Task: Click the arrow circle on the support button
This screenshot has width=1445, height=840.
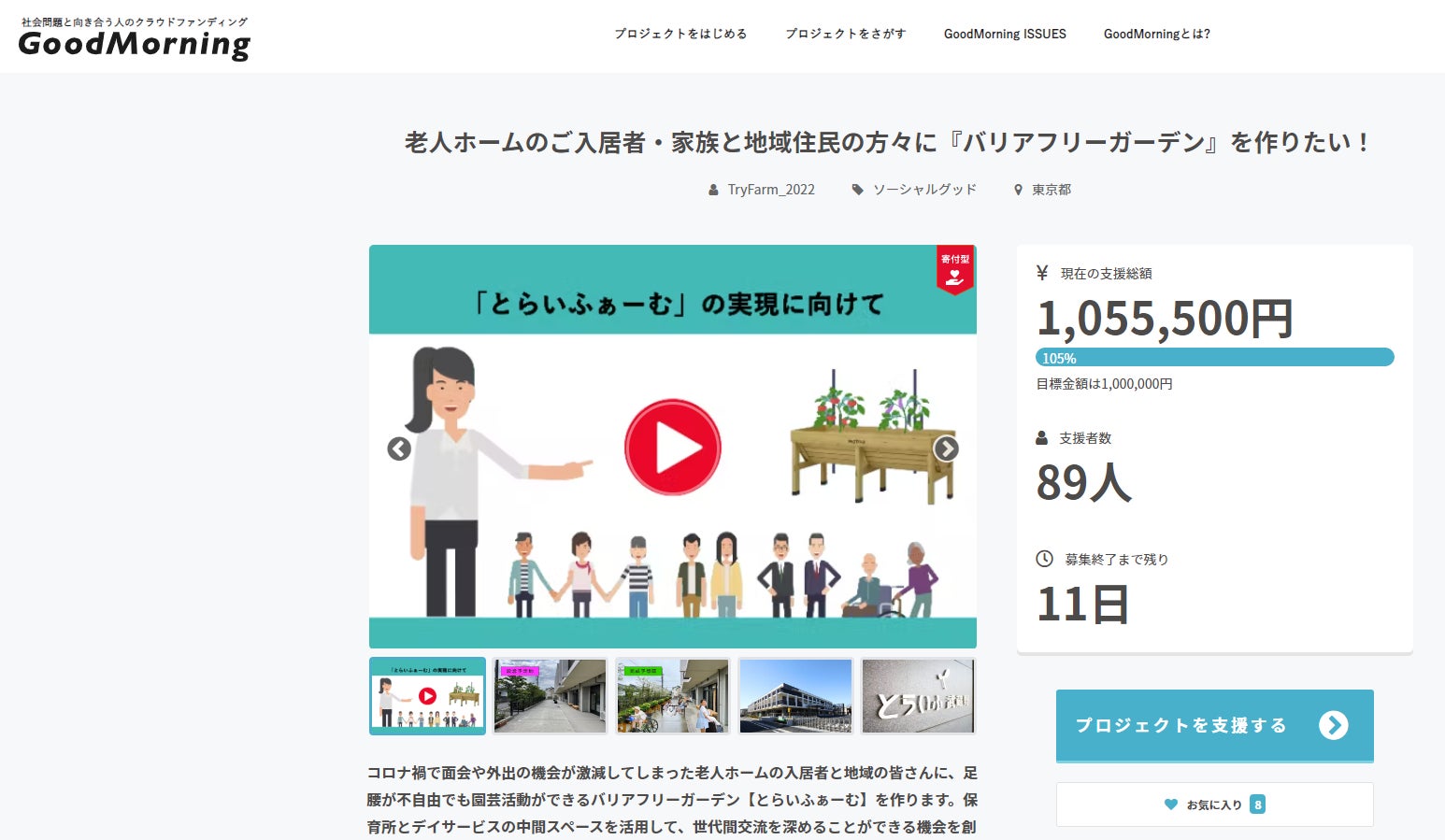Action: 1333,725
